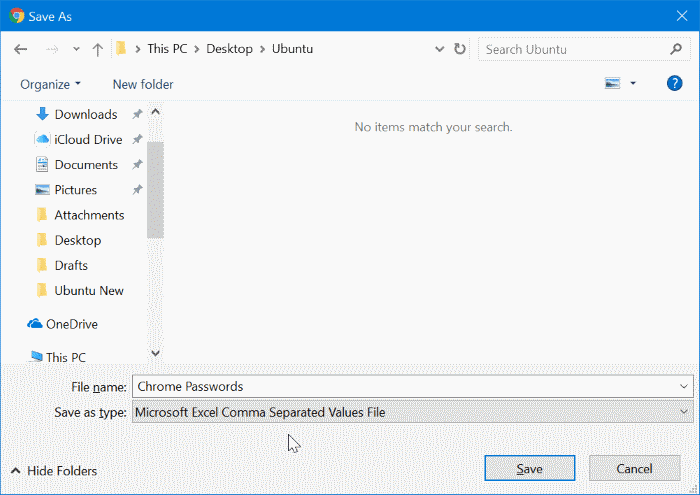Save the Chrome Passwords file

click(529, 468)
